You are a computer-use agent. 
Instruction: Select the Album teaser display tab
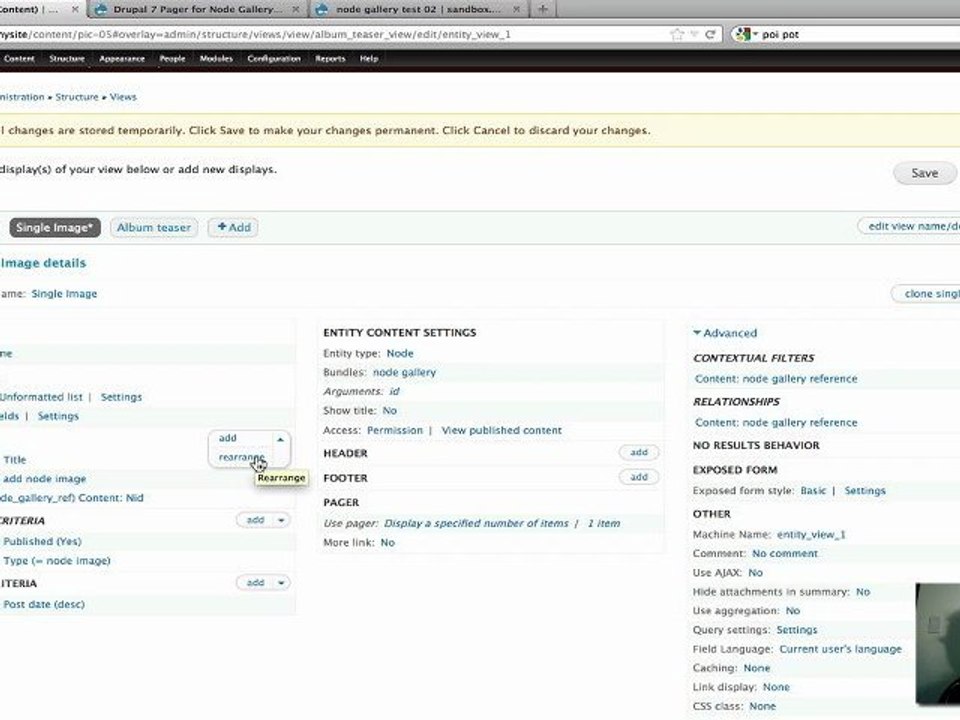tap(154, 228)
